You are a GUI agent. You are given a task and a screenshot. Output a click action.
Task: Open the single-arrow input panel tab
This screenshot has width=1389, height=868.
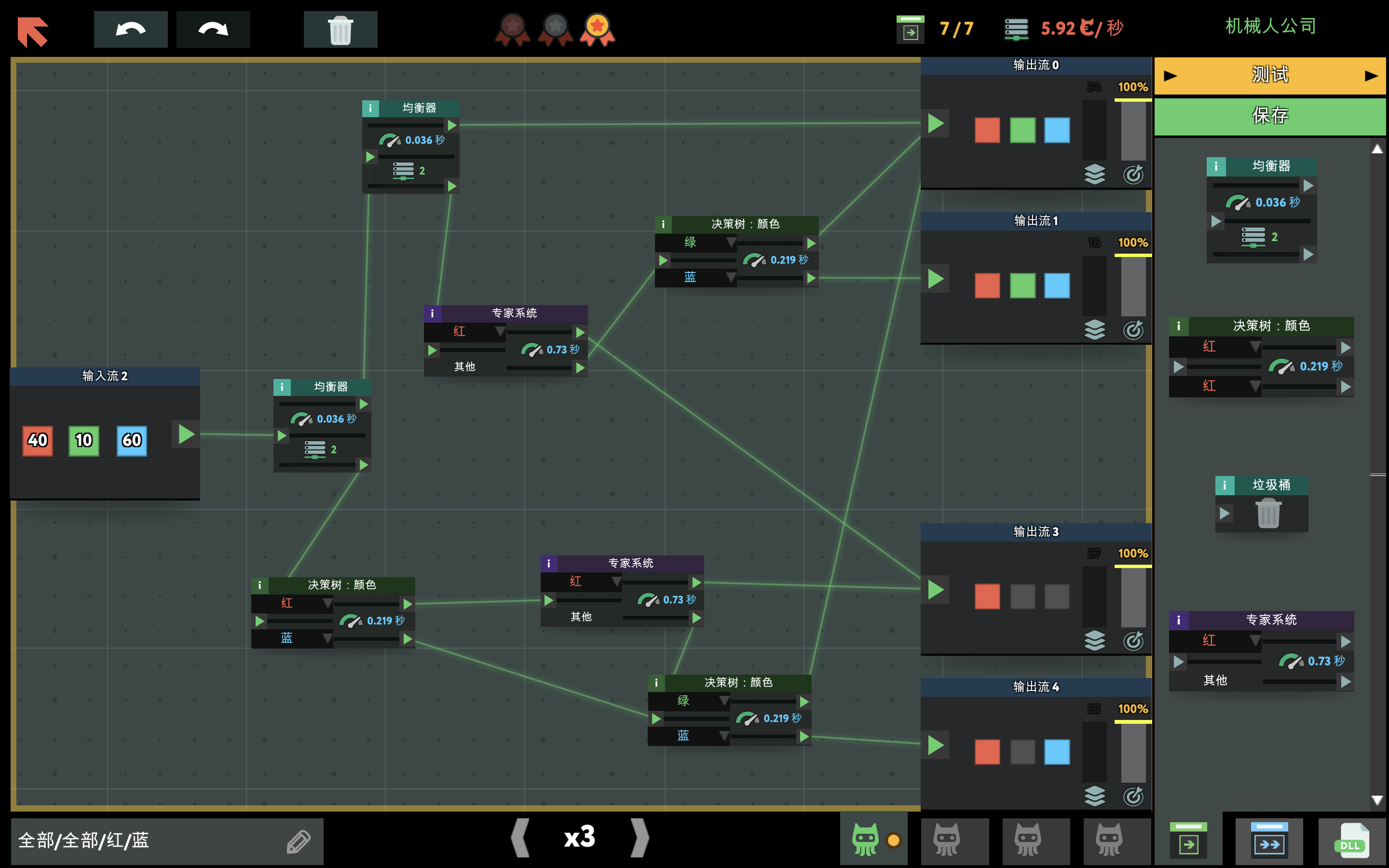[1188, 841]
